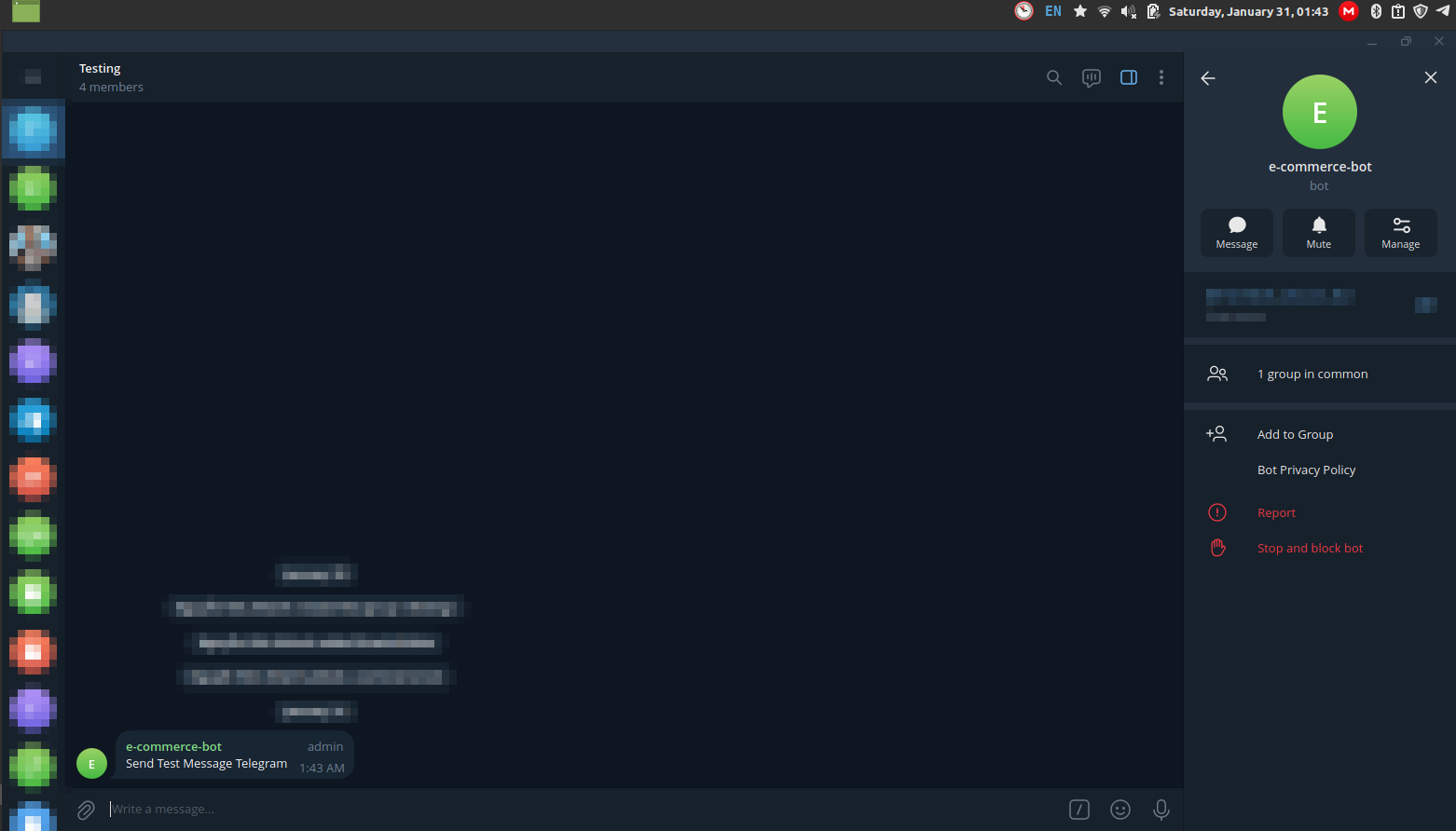Message the e-commerce-bot

[x=1237, y=233]
